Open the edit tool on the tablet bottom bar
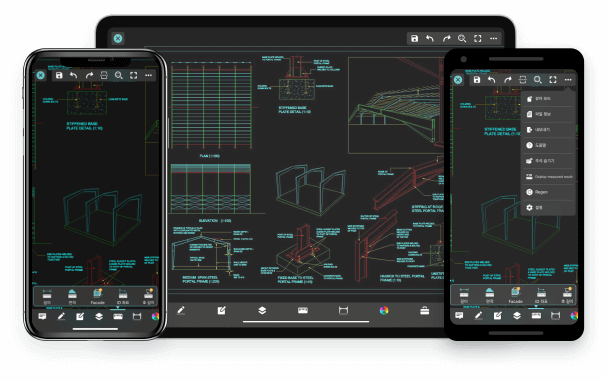This screenshot has height=381, width=607. pyautogui.click(x=221, y=310)
